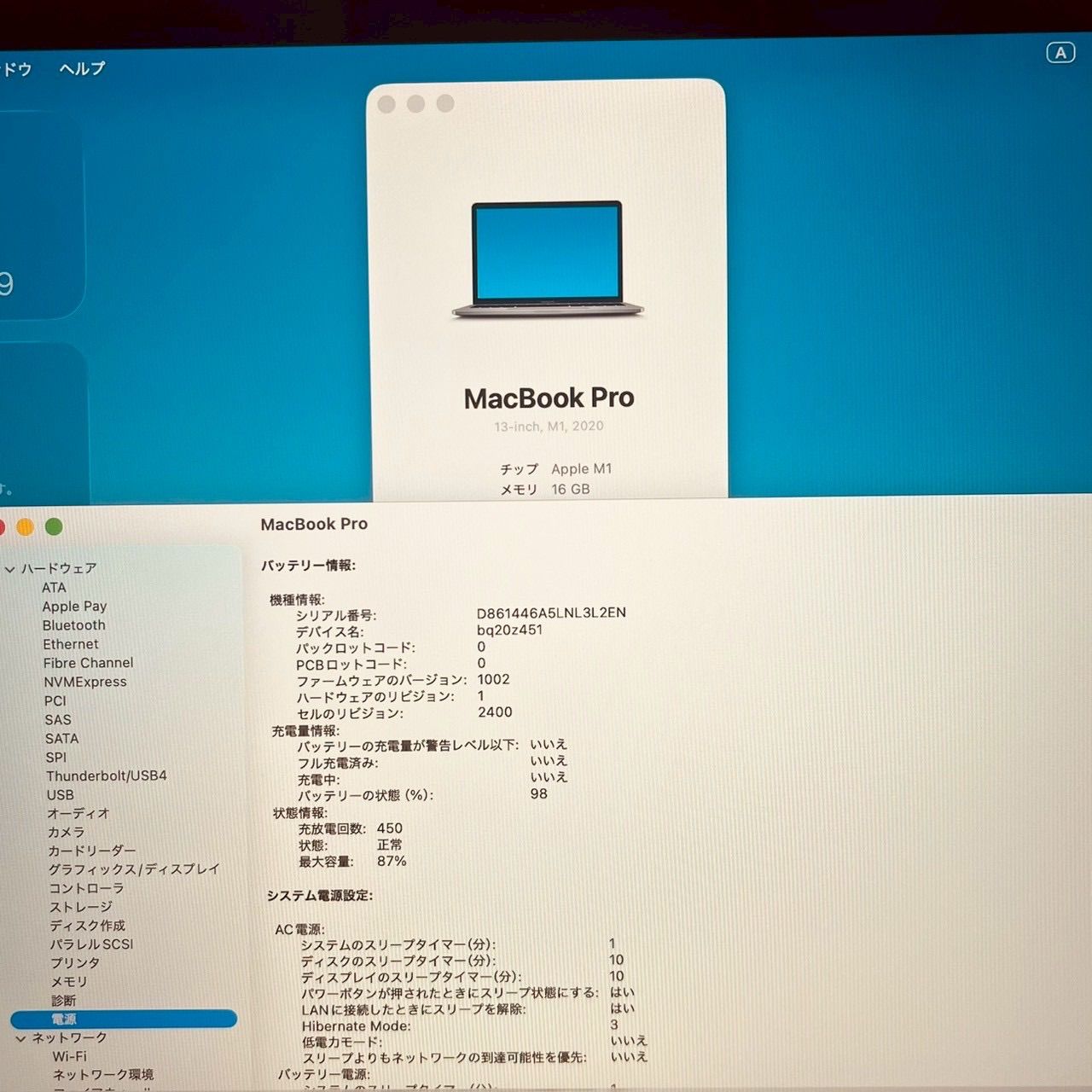Select グラフィックス/ディスプレイ in the sidebar
1092x1092 pixels.
click(134, 869)
